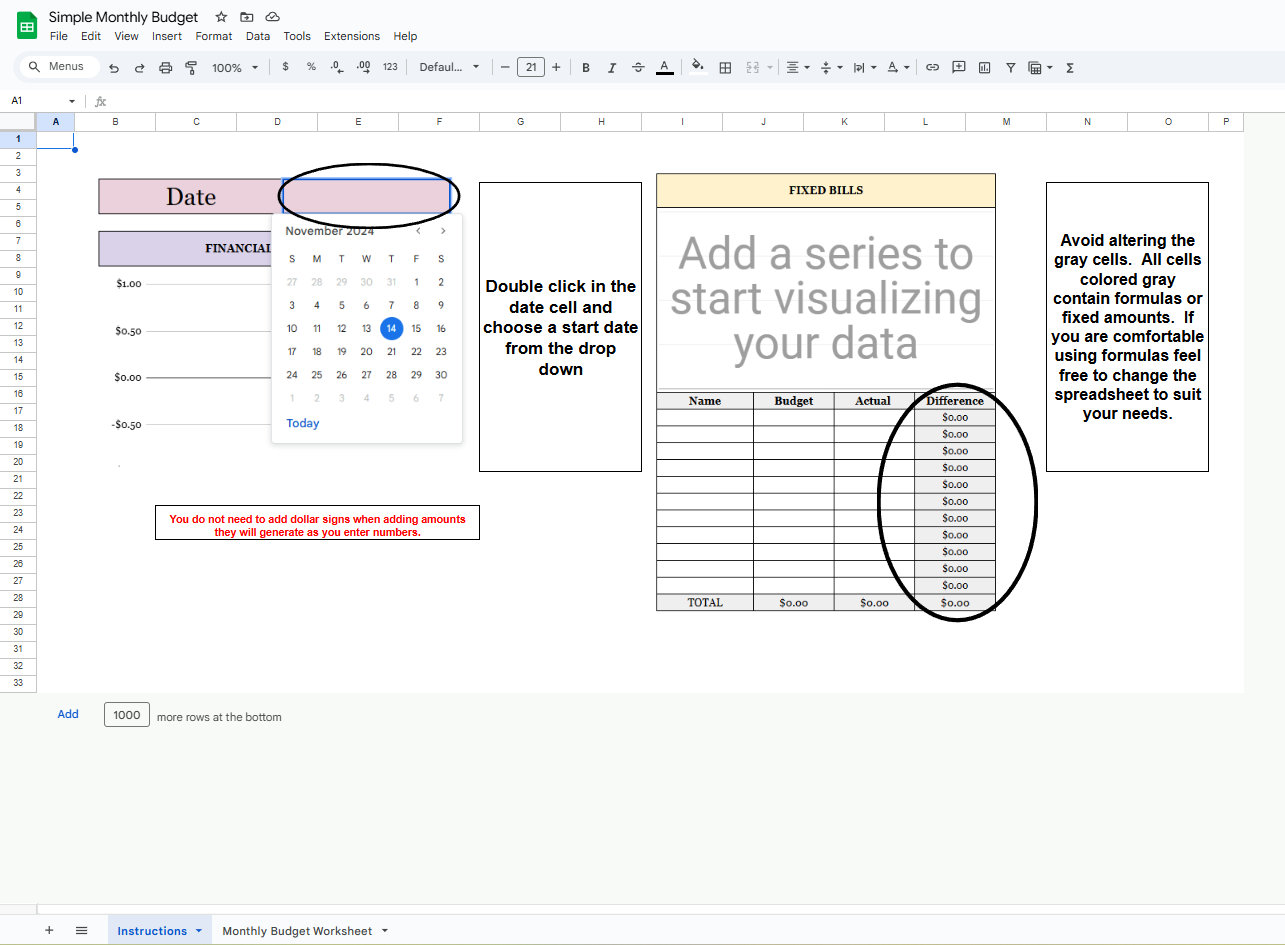Select the paint format tool
This screenshot has width=1285, height=945.
tap(191, 67)
